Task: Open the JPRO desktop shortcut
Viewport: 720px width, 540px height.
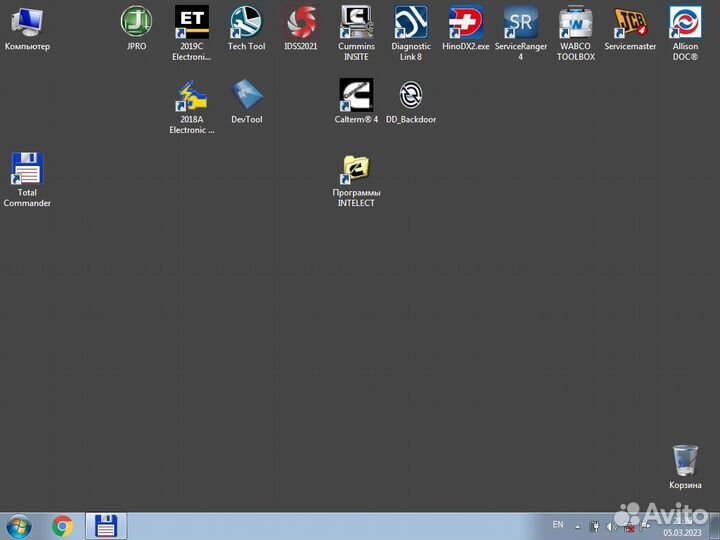Action: coord(137,22)
